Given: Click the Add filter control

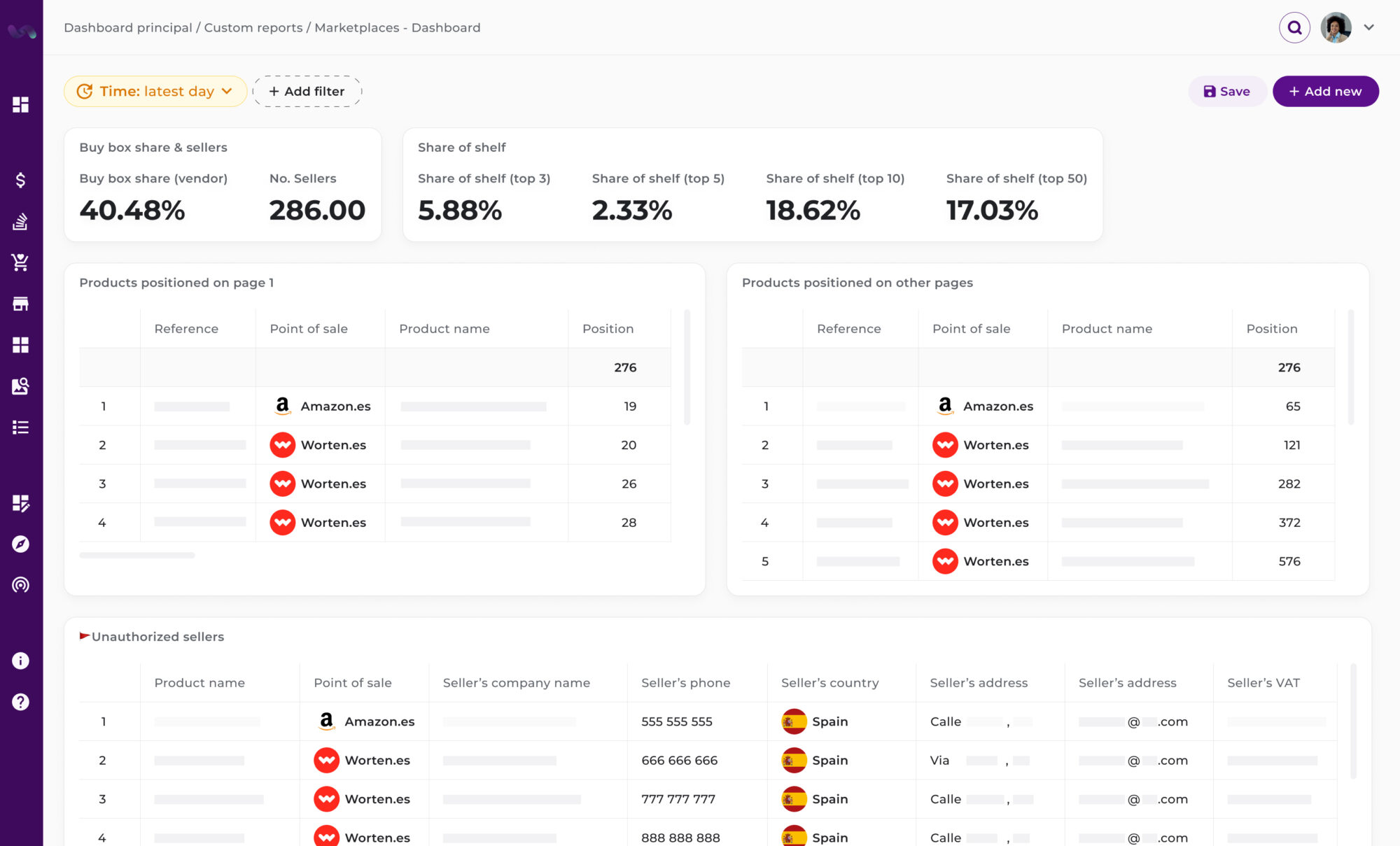Looking at the screenshot, I should coord(307,91).
